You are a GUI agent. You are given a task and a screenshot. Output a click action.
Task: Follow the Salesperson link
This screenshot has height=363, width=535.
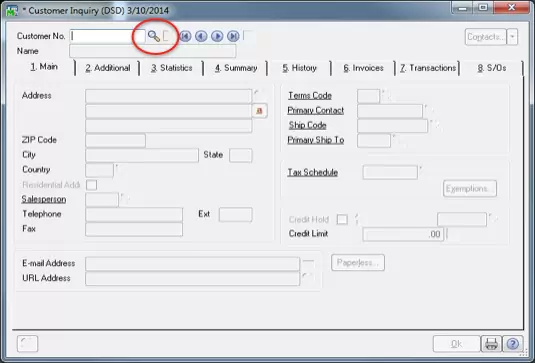click(44, 199)
